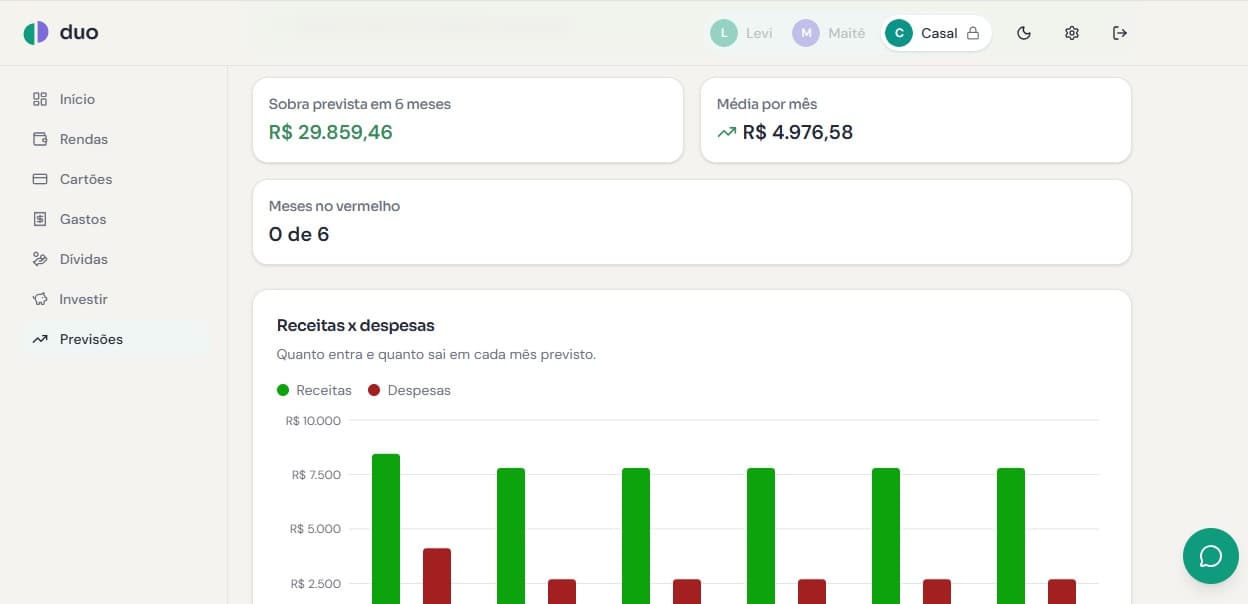Viewport: 1248px width, 604px height.
Task: Click the Cartões credit card icon
Action: click(40, 179)
